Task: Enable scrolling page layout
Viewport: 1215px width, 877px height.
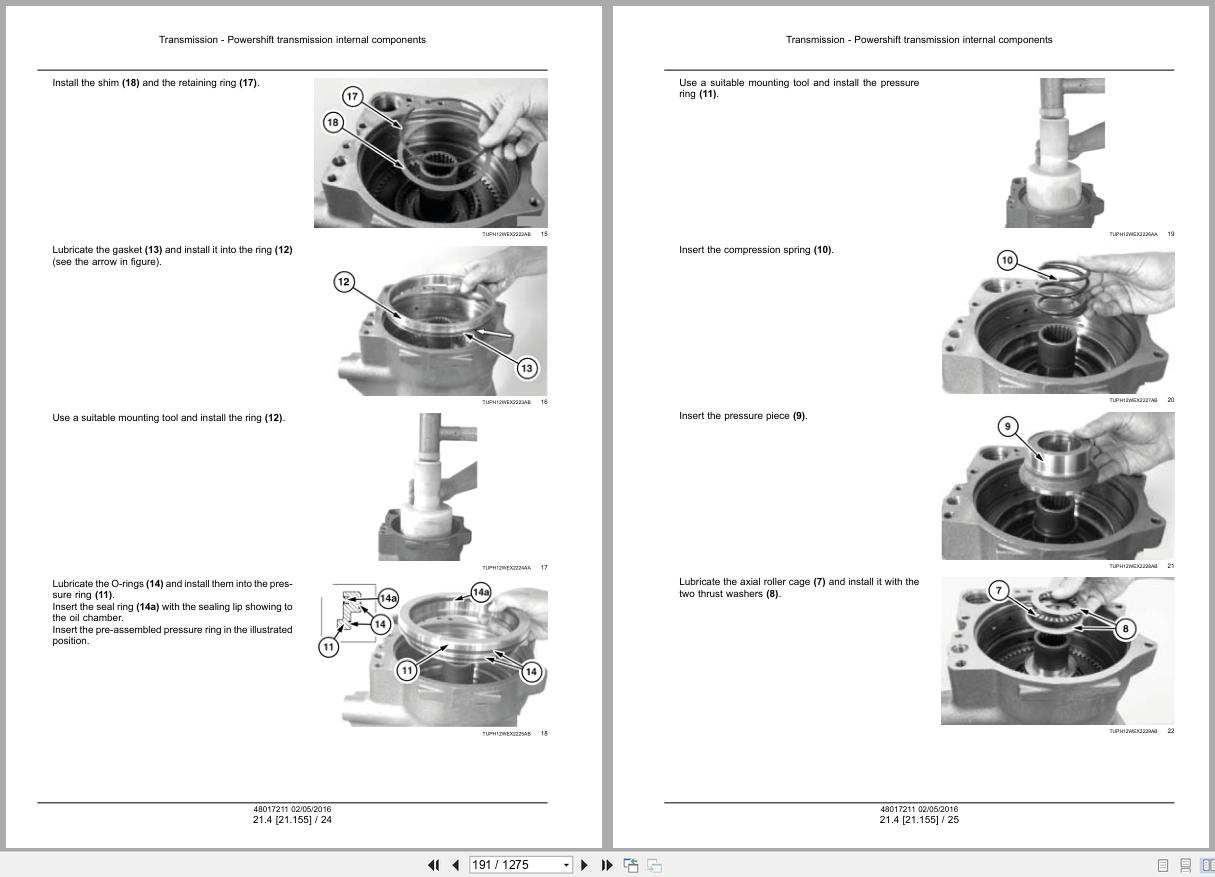Action: (x=1185, y=865)
